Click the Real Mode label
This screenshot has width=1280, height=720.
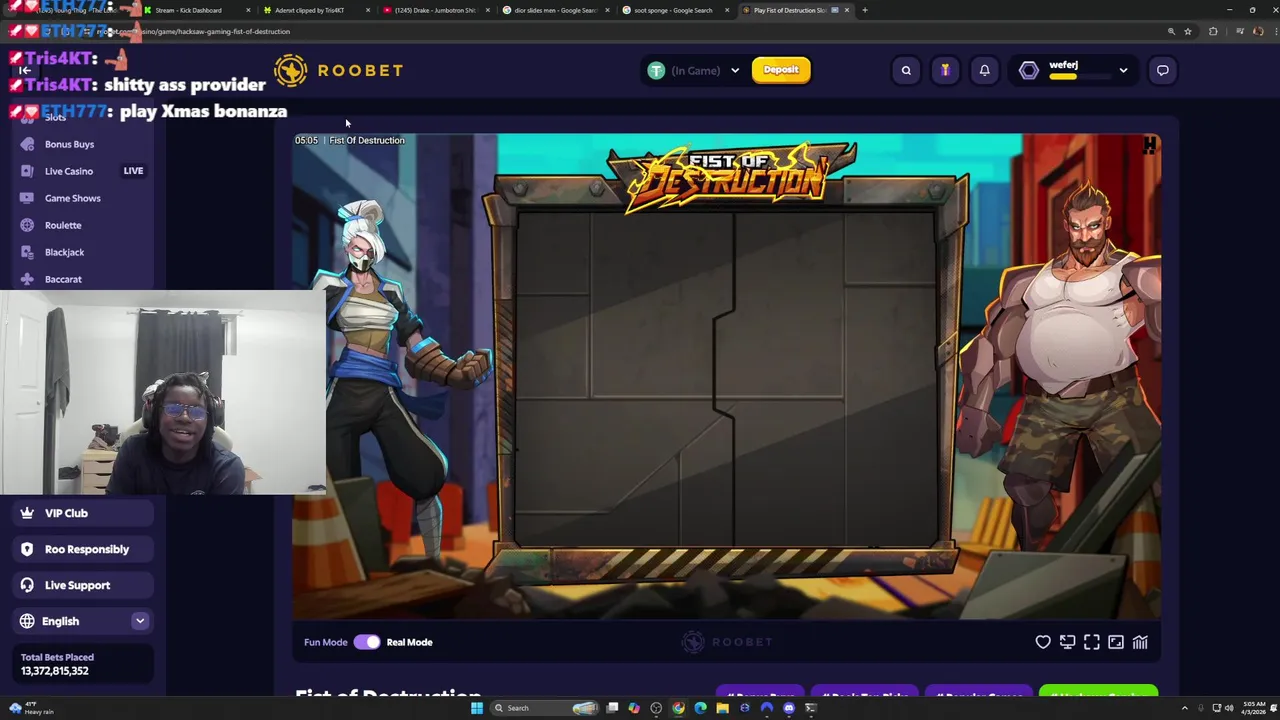click(x=409, y=642)
